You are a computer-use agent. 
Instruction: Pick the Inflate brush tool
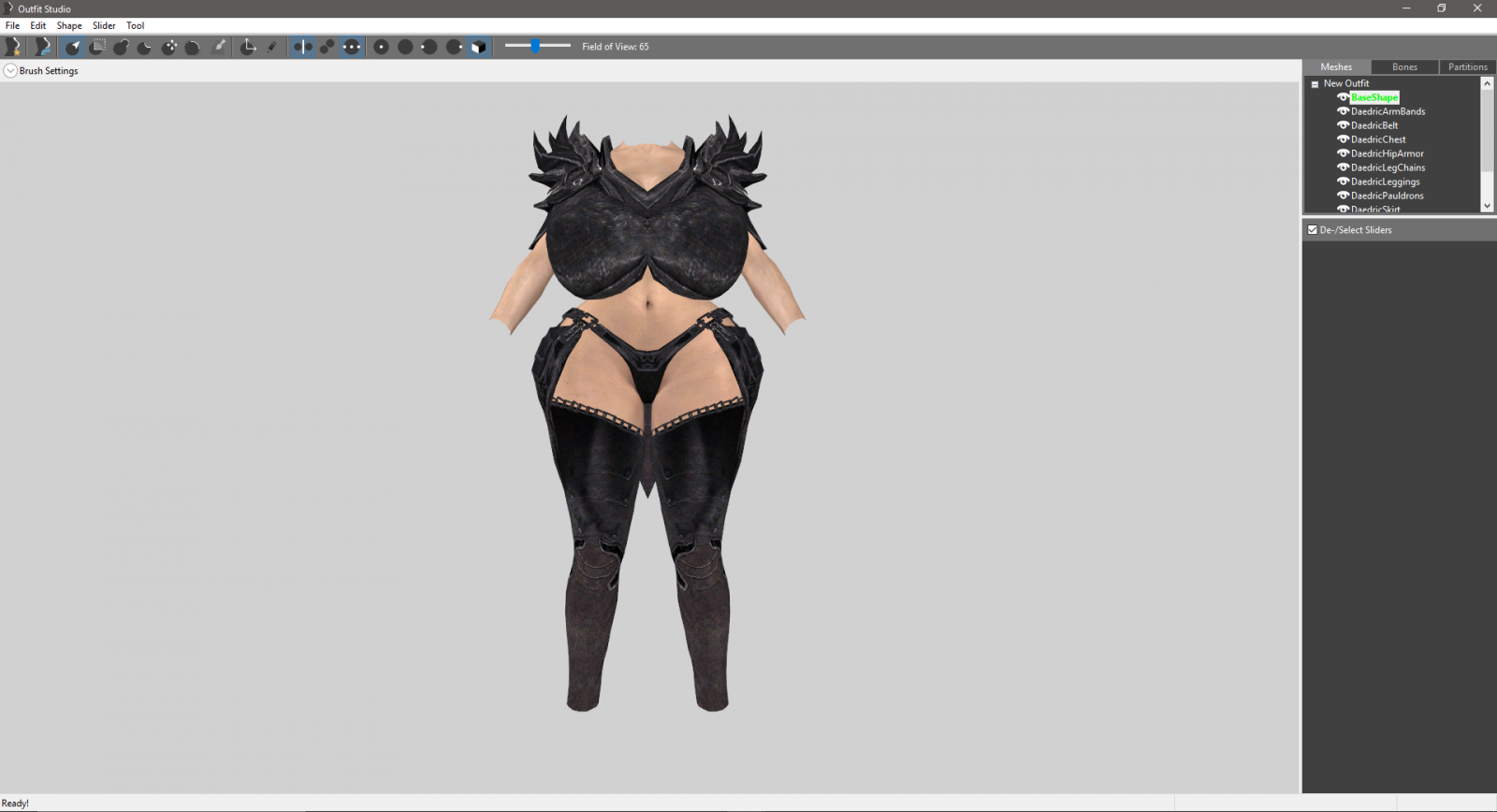tap(121, 46)
